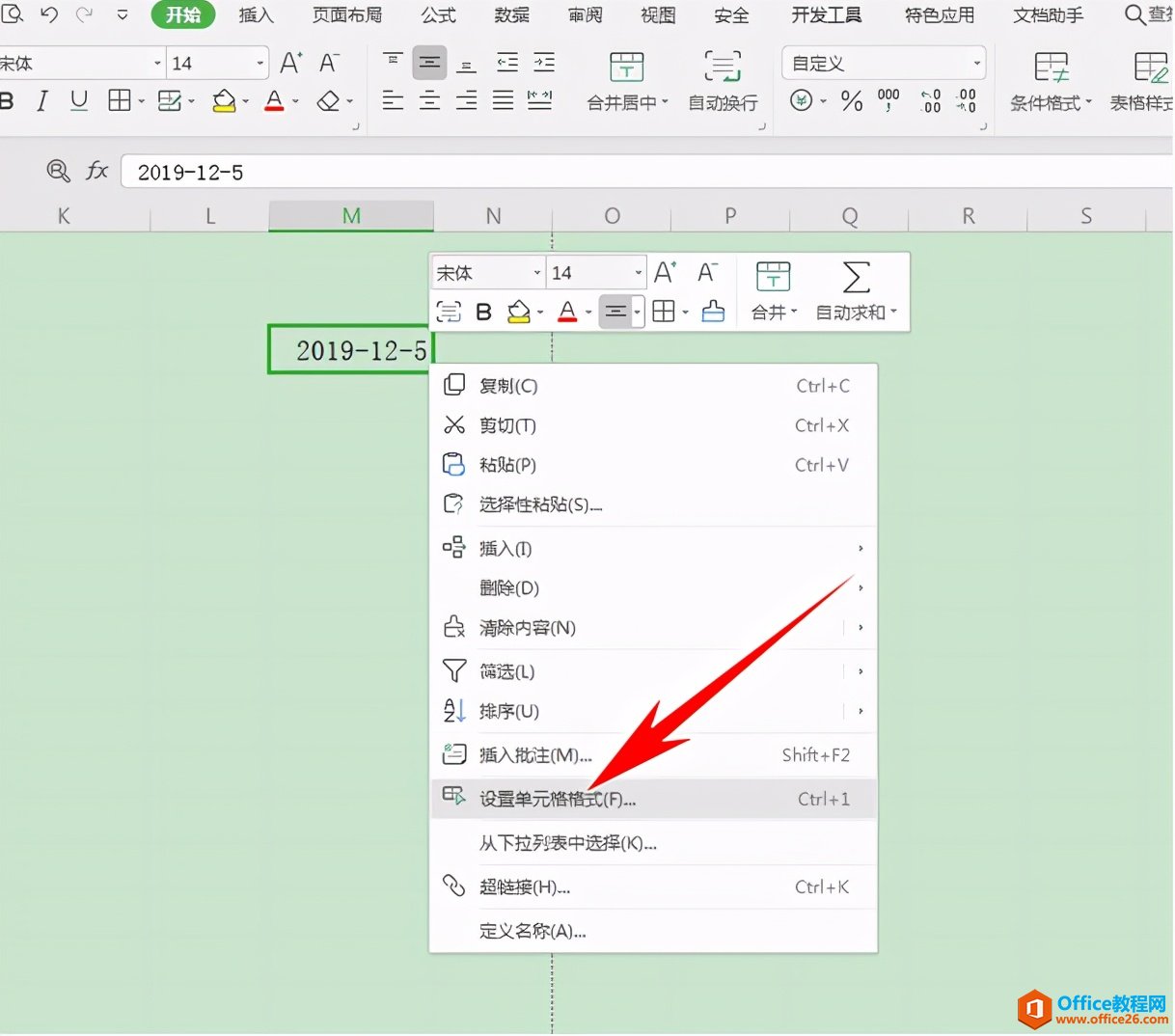This screenshot has height=1036, width=1175.
Task: Open the 条件格式 dropdown
Action: (1051, 82)
